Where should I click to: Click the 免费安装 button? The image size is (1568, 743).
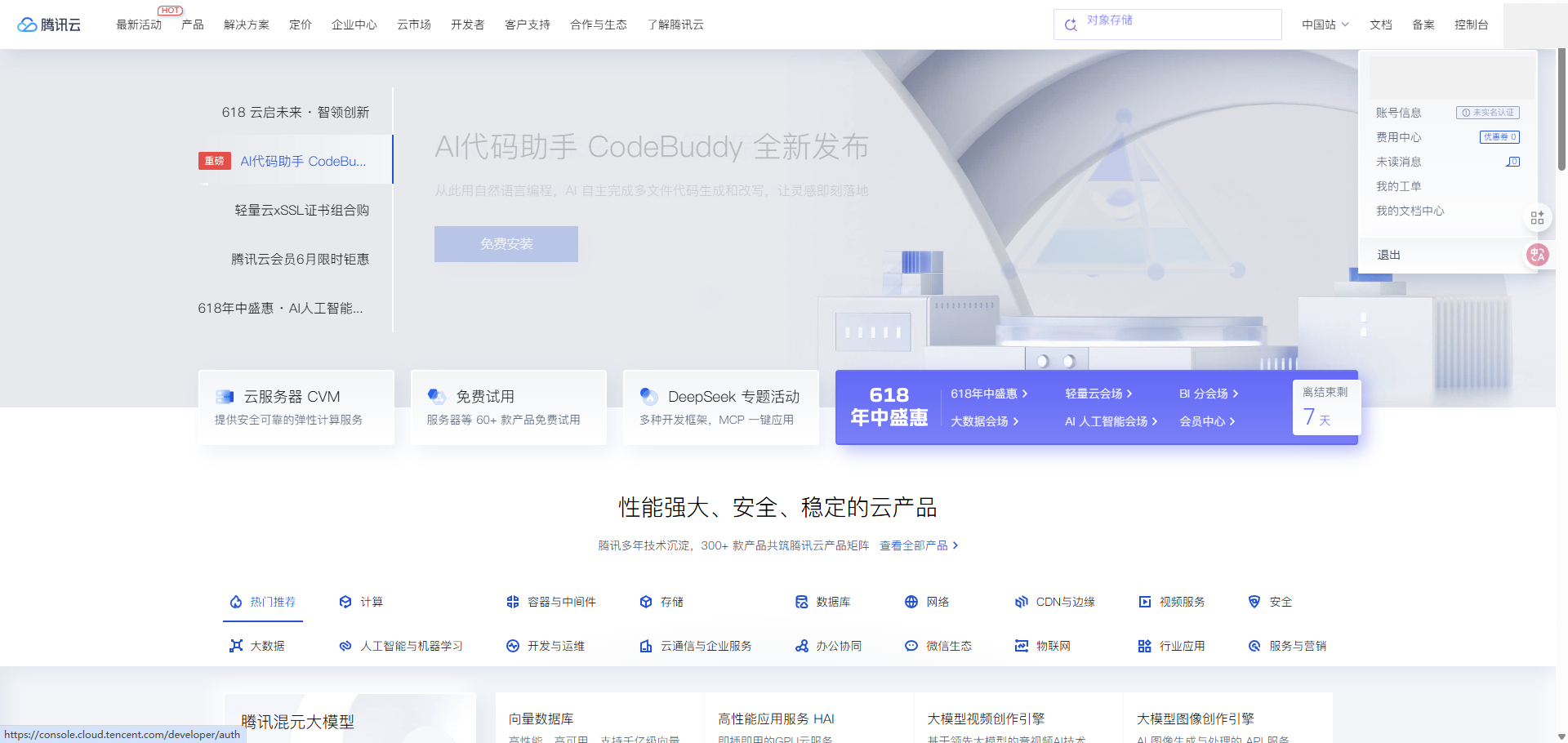coord(506,244)
